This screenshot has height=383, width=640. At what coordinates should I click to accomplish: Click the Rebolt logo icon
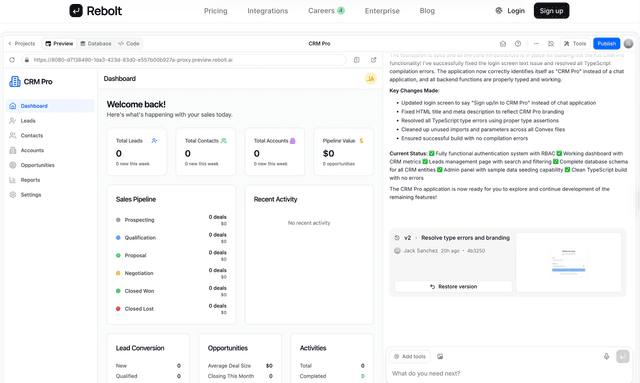(x=76, y=11)
